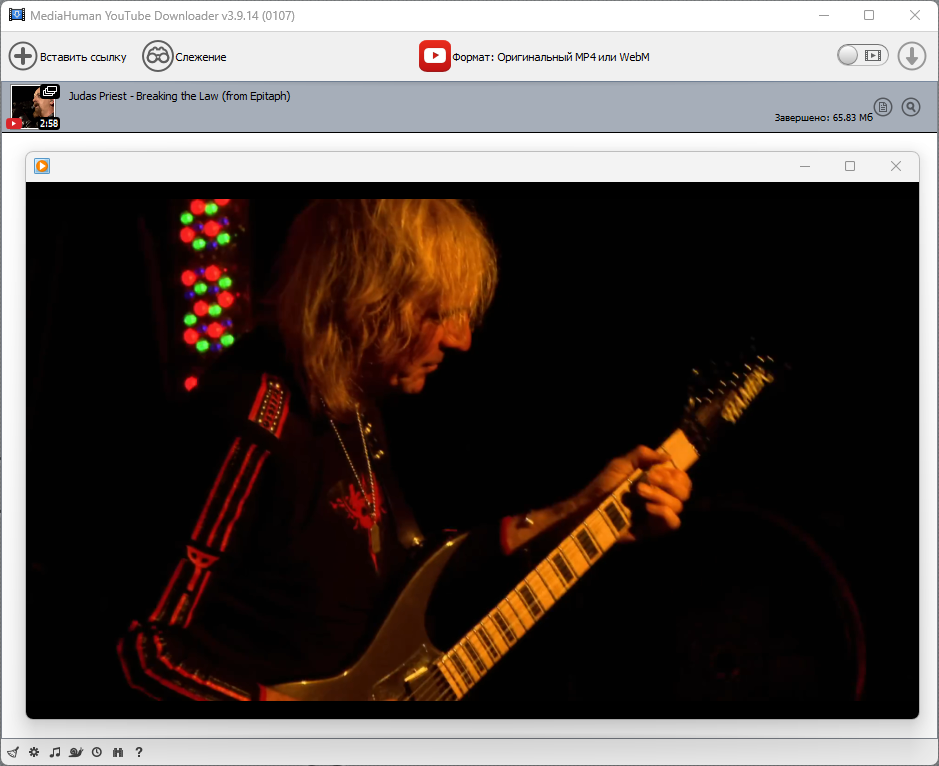Screen dimensions: 939x766
Task: Locate downloaded file with magnifier icon
Action: 911,107
